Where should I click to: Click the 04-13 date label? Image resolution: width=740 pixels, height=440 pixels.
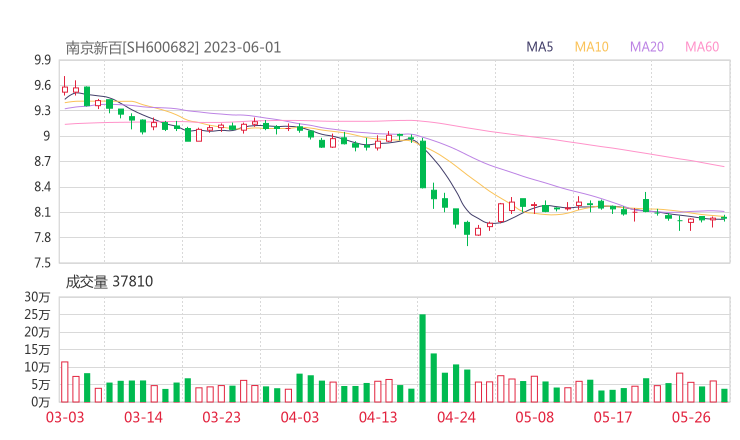[378, 417]
